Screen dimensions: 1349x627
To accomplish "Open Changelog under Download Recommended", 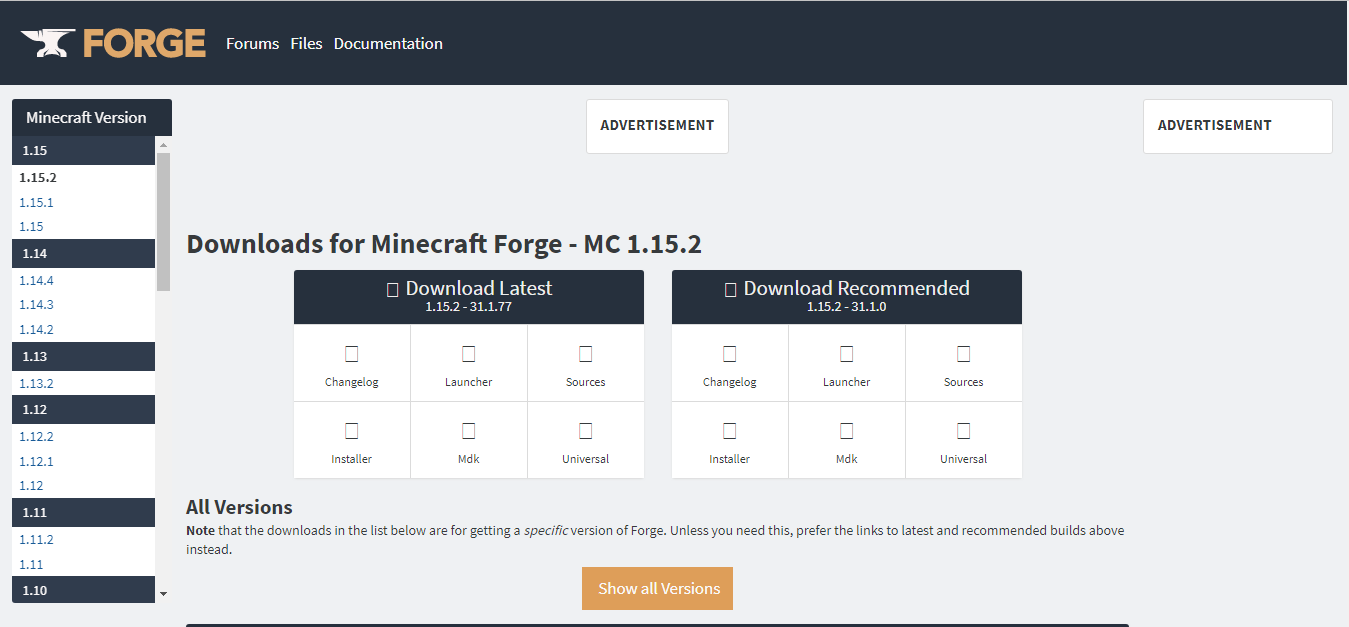I will 730,364.
